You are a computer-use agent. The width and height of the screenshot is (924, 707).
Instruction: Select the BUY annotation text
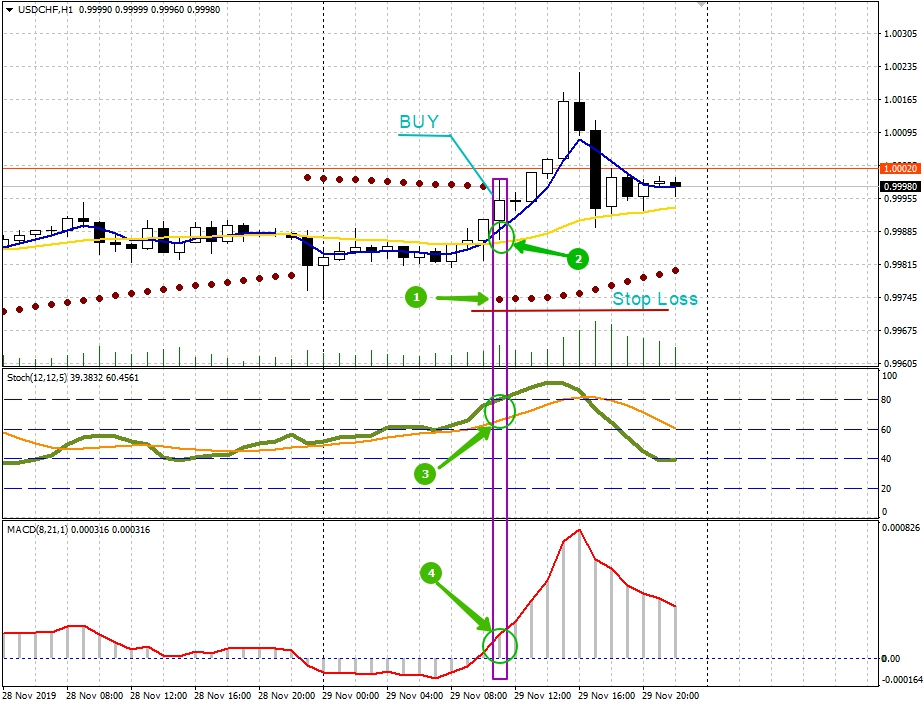pos(419,121)
